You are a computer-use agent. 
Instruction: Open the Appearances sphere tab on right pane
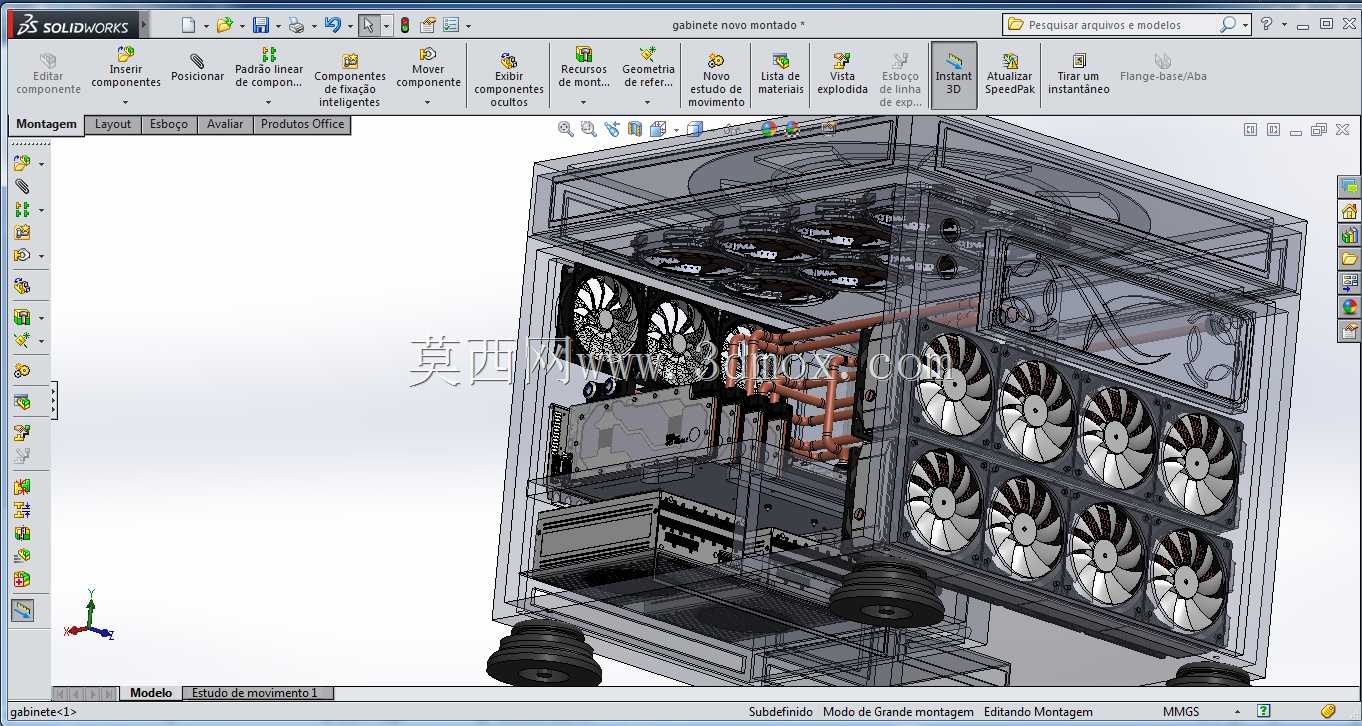1349,307
